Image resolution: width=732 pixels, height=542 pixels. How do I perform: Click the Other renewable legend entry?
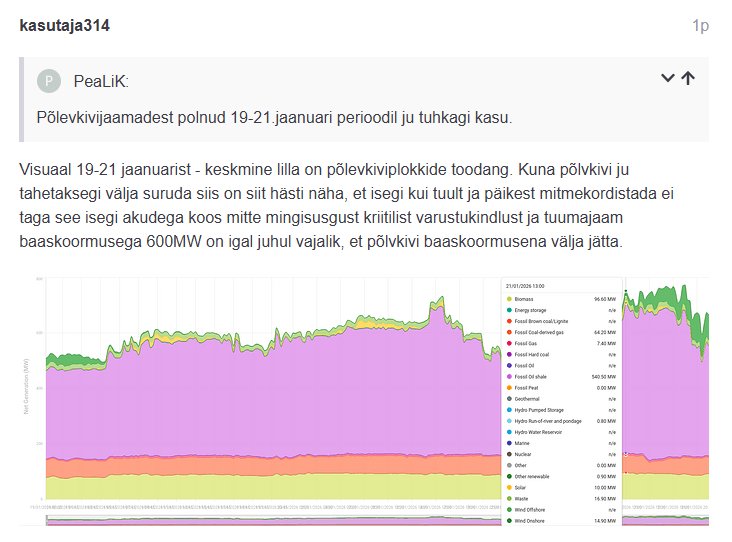[x=534, y=476]
